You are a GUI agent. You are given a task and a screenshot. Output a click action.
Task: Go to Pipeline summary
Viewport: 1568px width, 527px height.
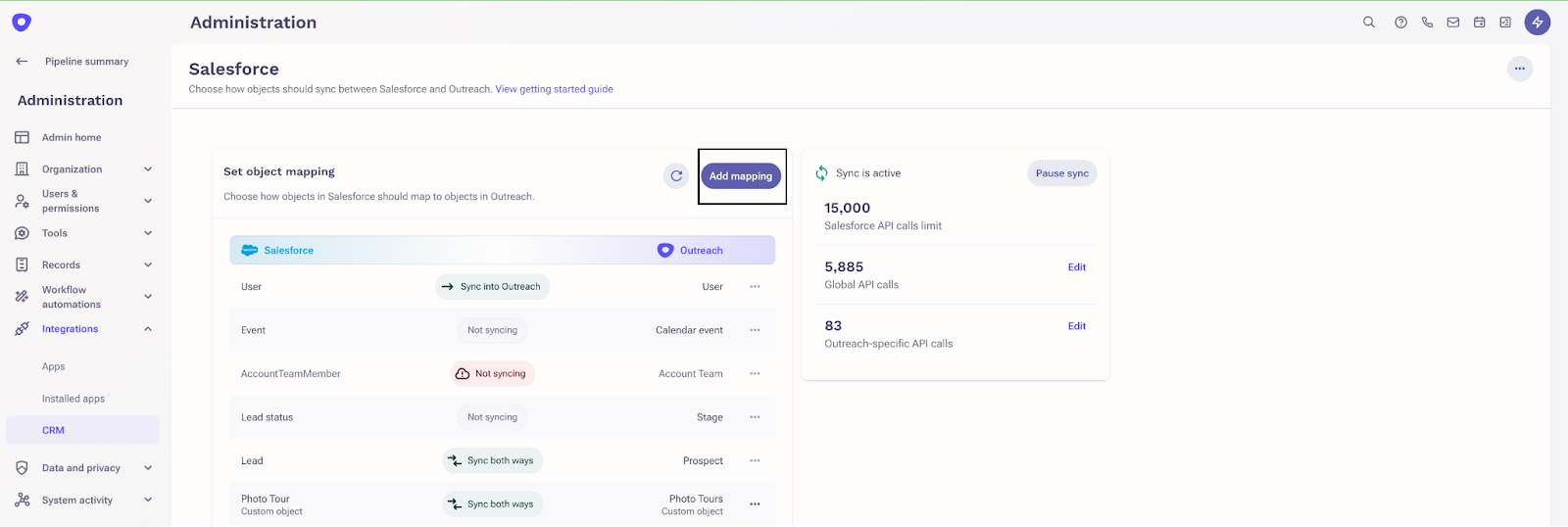tap(86, 61)
